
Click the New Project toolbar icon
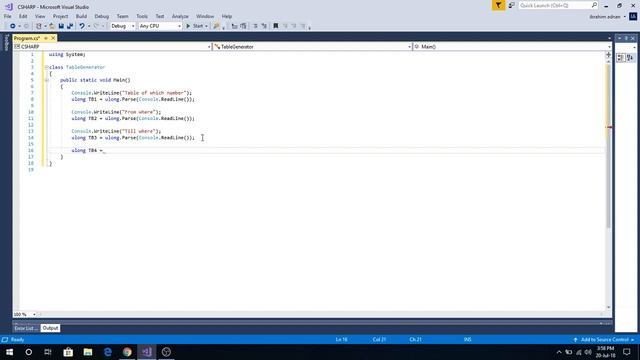[x=39, y=26]
